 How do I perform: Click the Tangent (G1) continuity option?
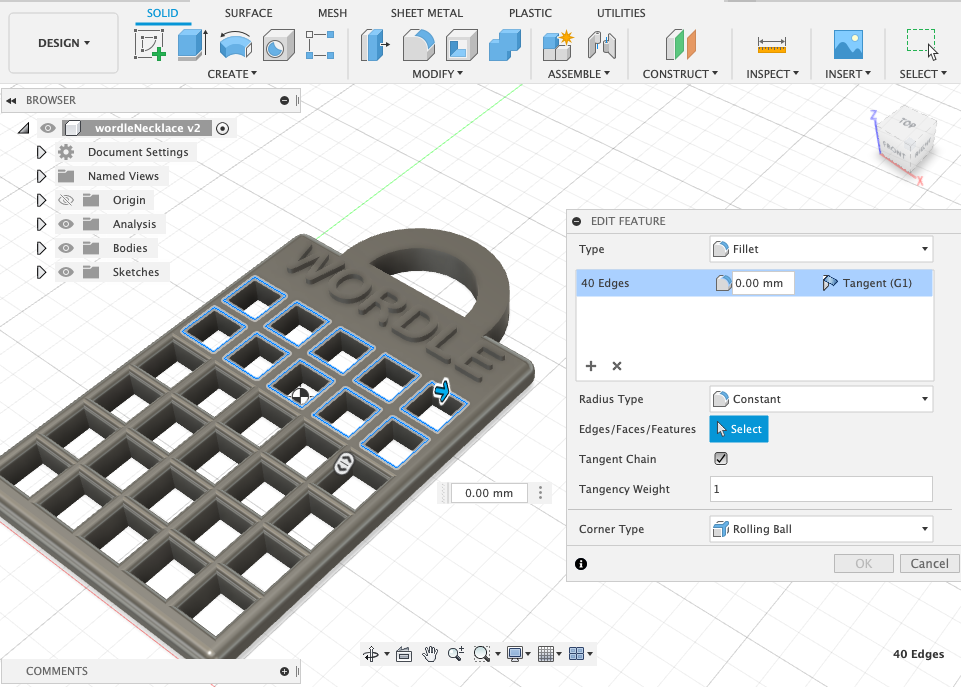[867, 283]
